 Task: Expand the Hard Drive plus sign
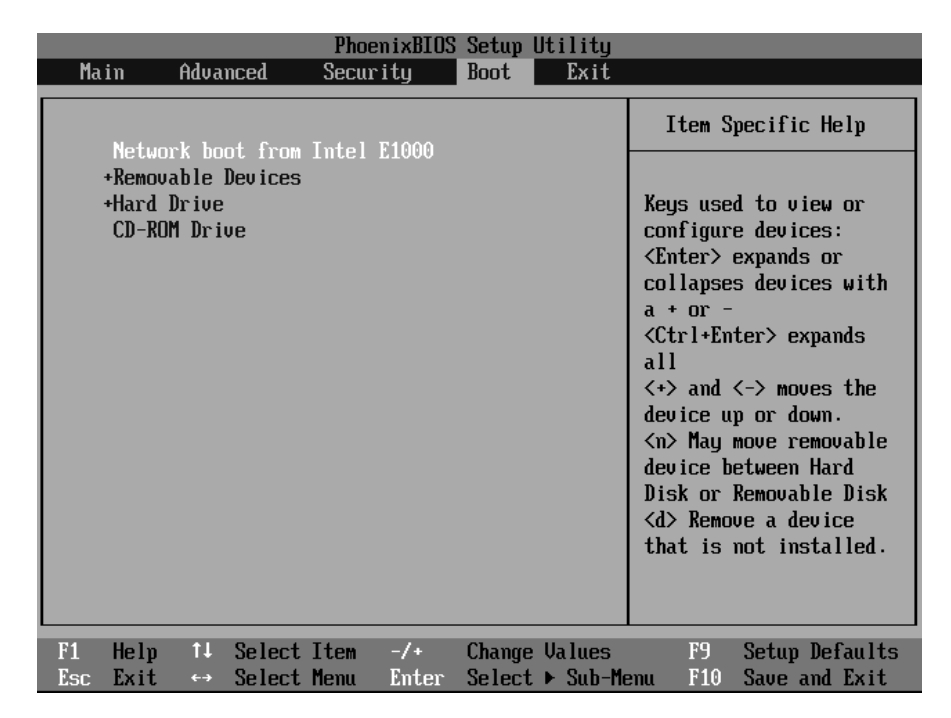108,205
